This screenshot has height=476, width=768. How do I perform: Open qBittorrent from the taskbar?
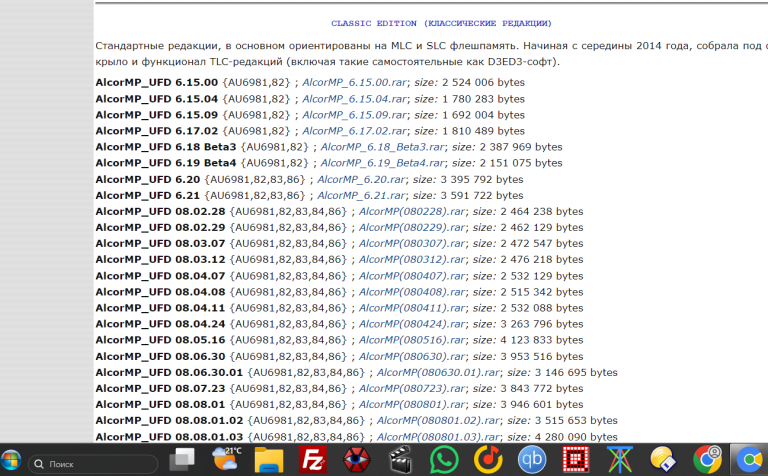pyautogui.click(x=532, y=460)
